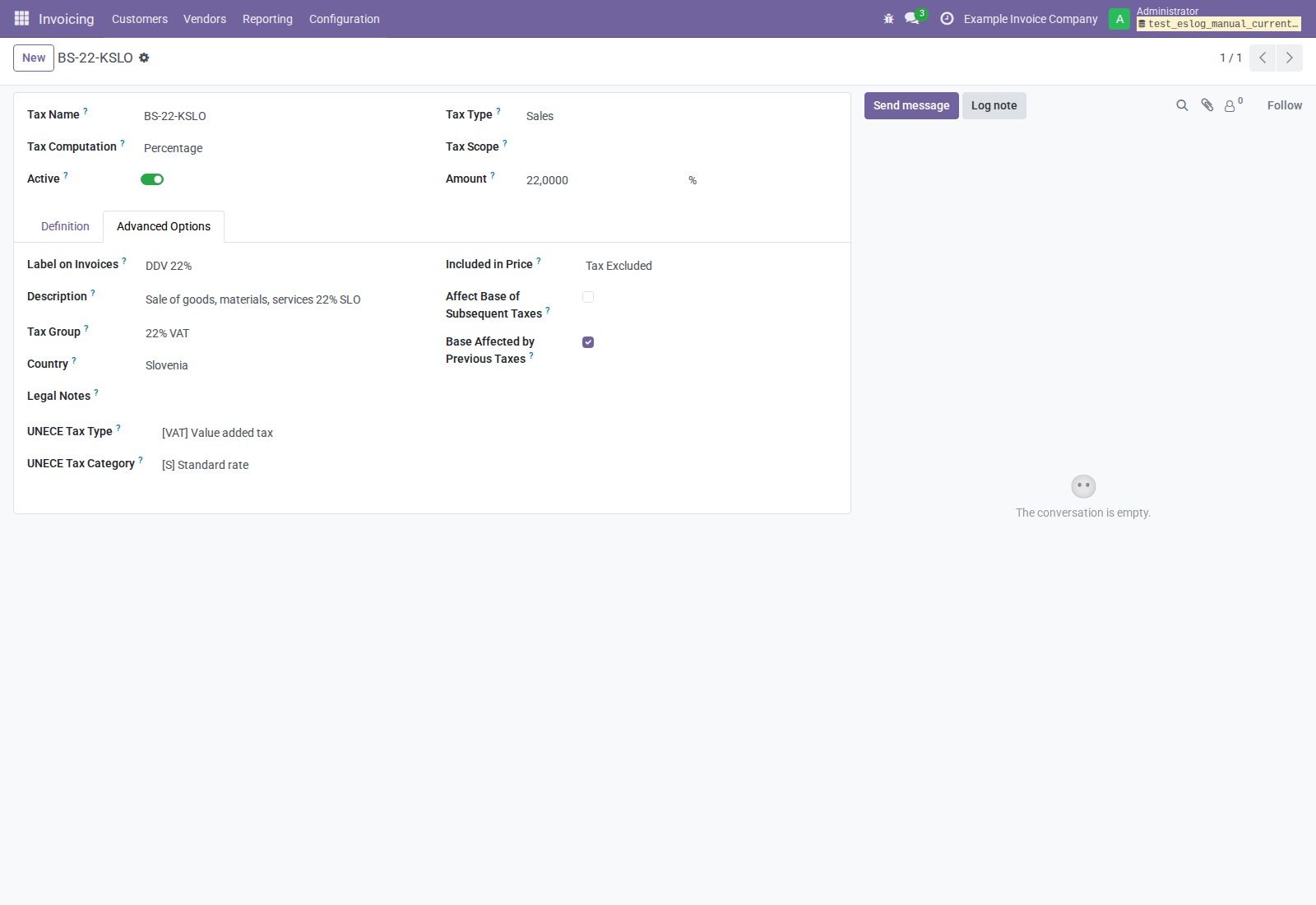Open the record actions gear icon
Viewport: 1316px width, 905px height.
[x=144, y=58]
